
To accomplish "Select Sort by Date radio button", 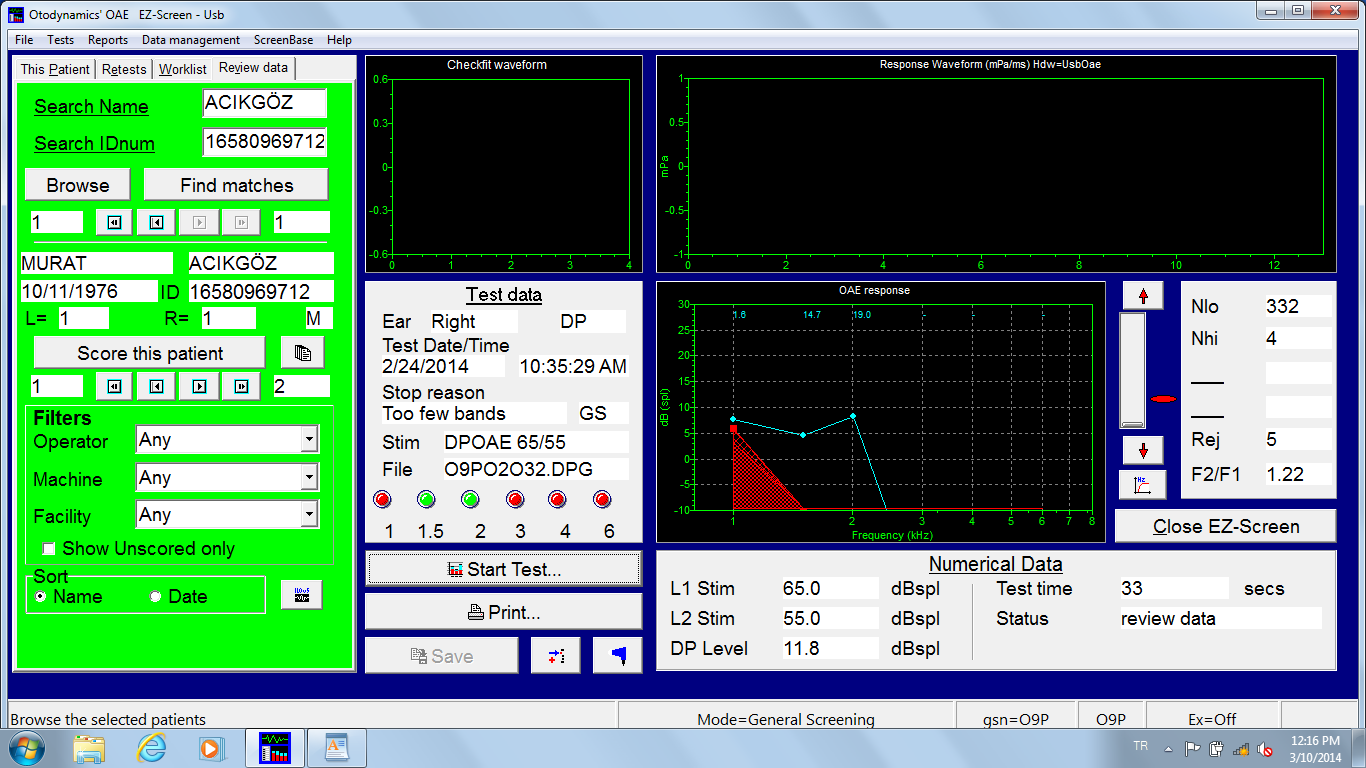I will pyautogui.click(x=155, y=597).
